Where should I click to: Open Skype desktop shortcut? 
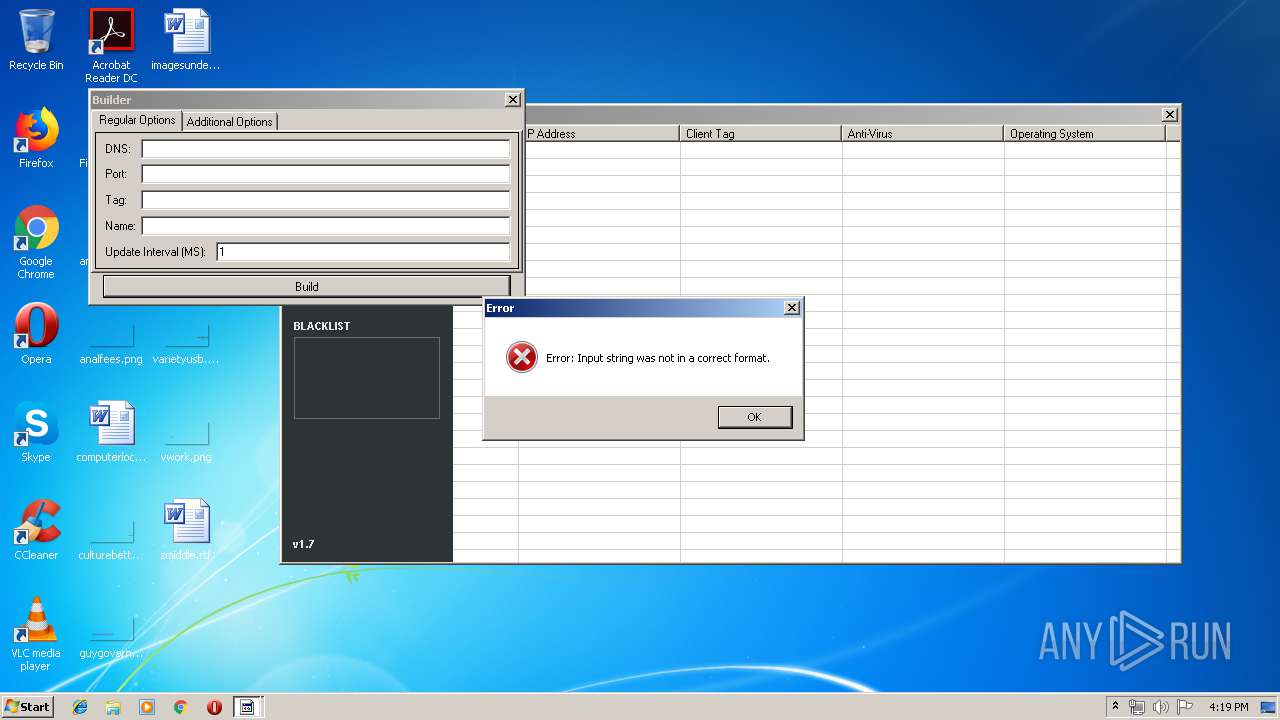pos(36,432)
